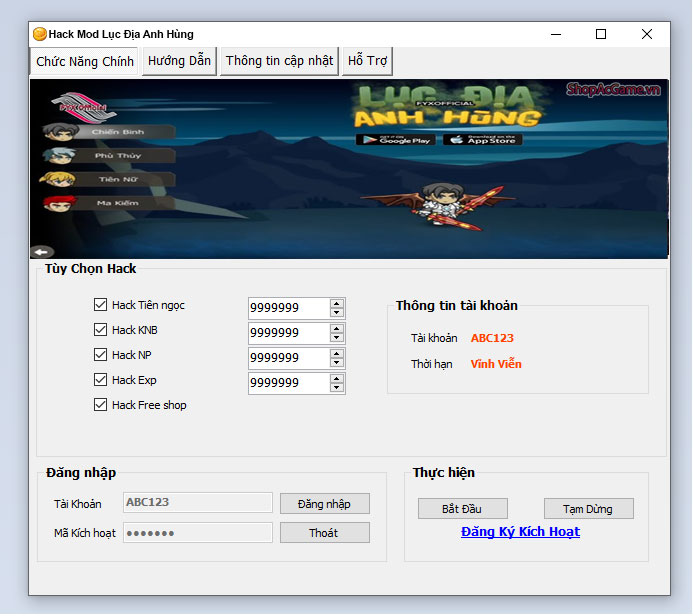Open the Hỗ Trợ tab
The height and width of the screenshot is (616, 693).
tap(367, 61)
